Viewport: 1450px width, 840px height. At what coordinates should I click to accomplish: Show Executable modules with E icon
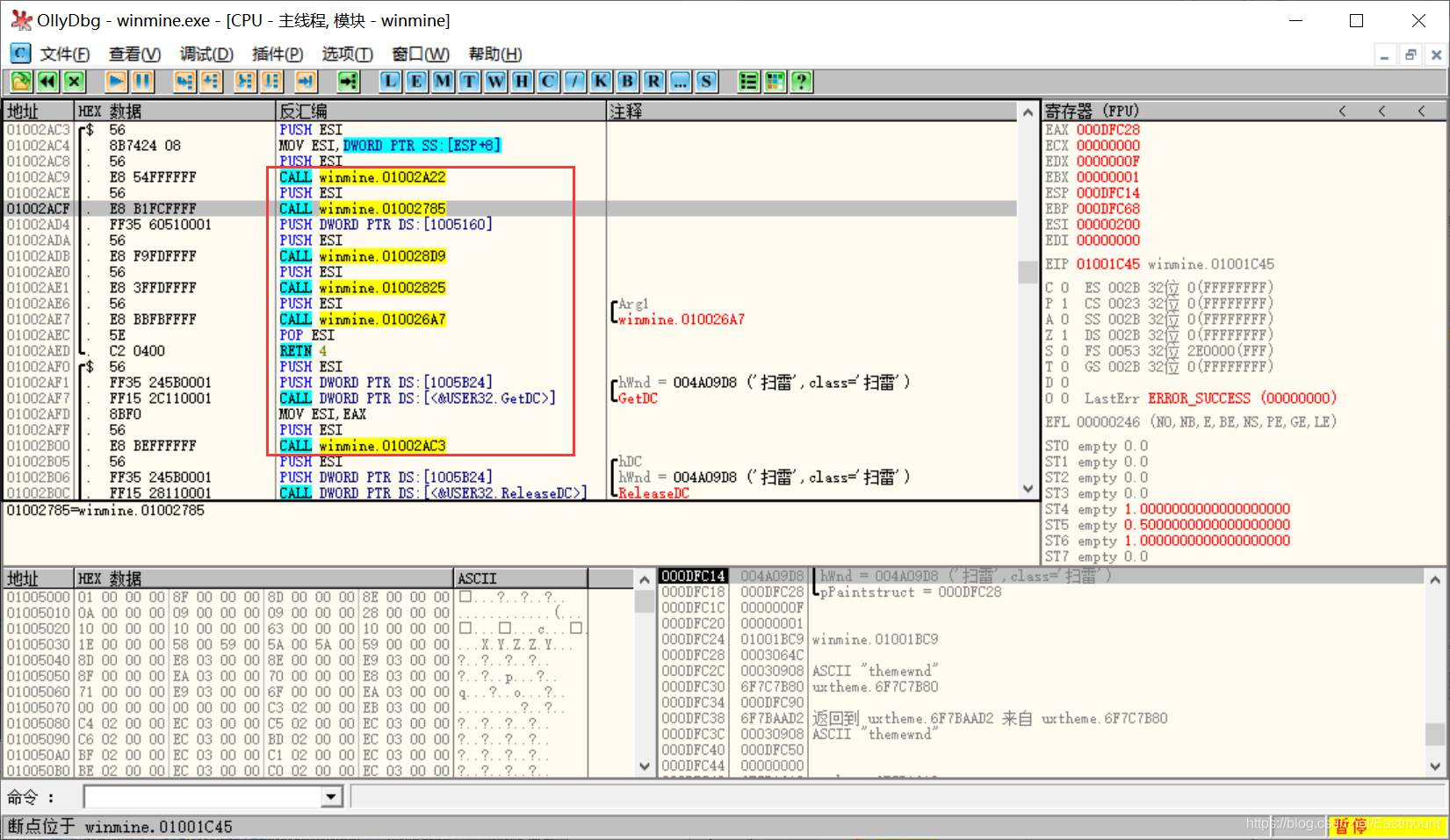[x=416, y=82]
